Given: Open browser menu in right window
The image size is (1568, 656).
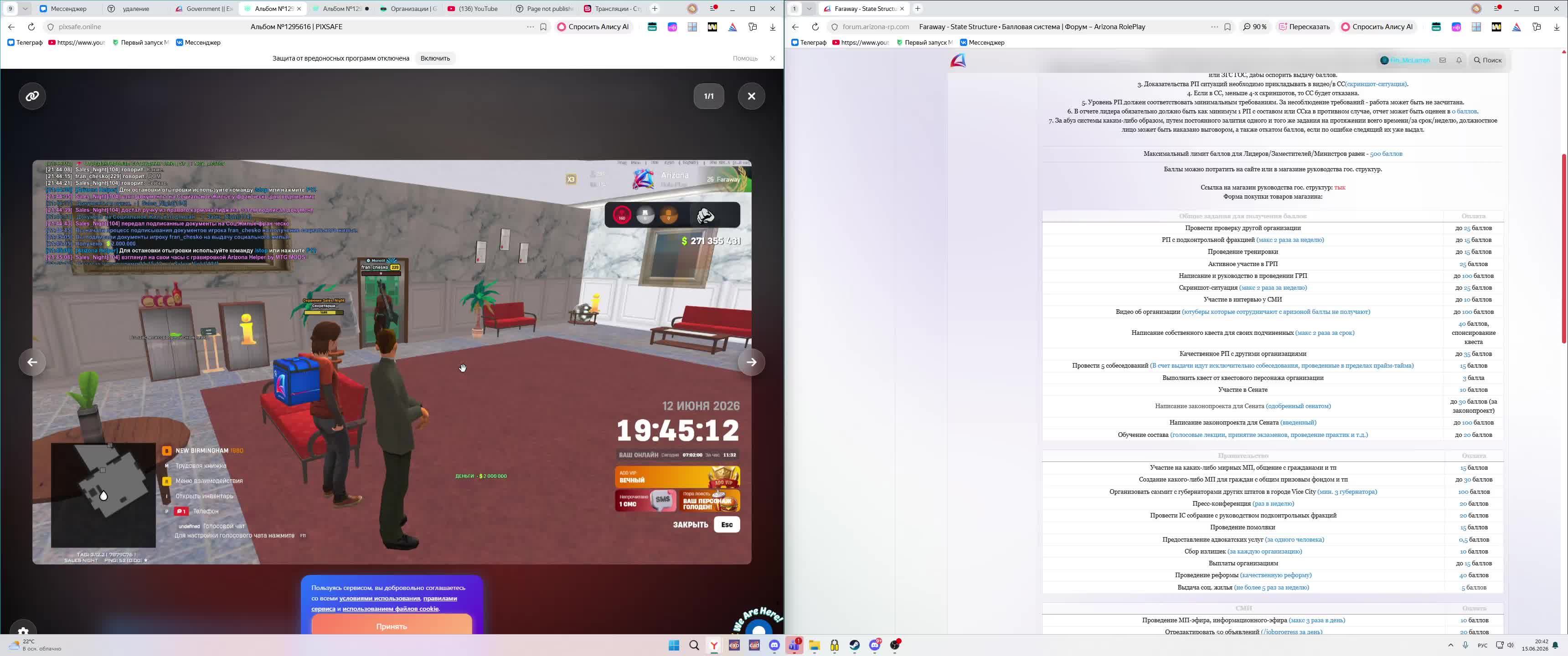Looking at the screenshot, I should pyautogui.click(x=1497, y=9).
